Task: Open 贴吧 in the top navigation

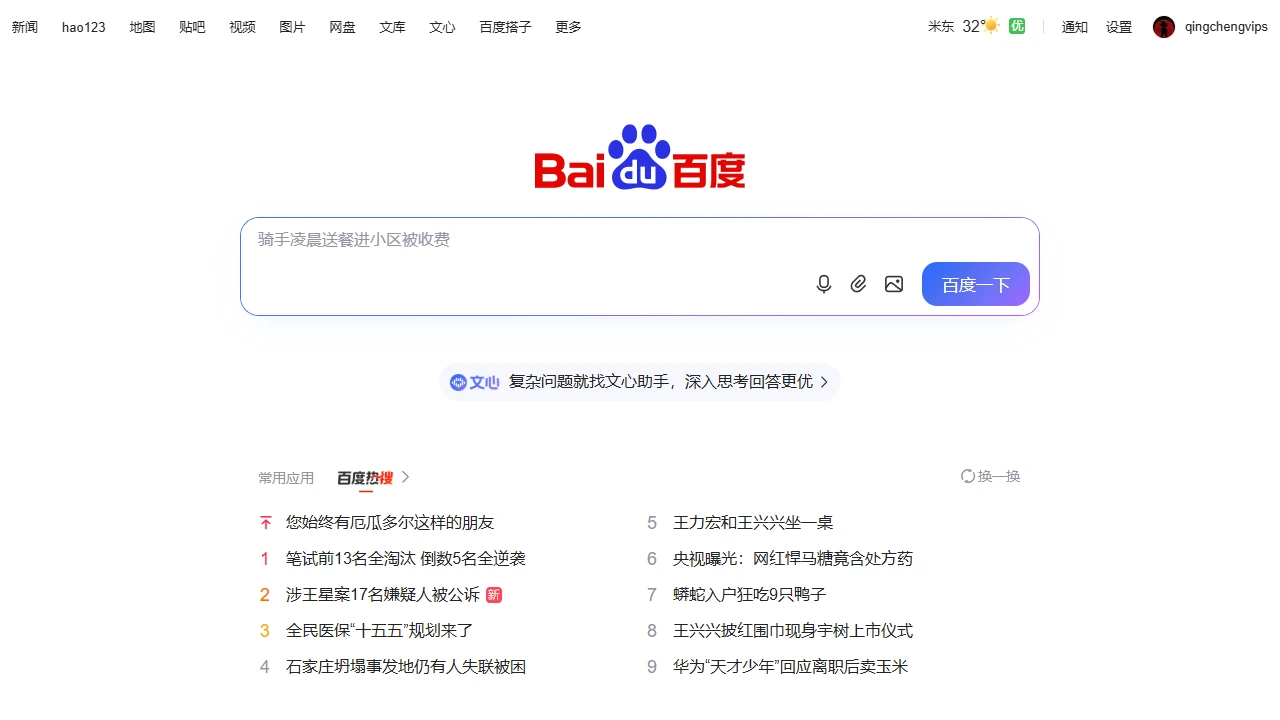Action: (x=192, y=27)
